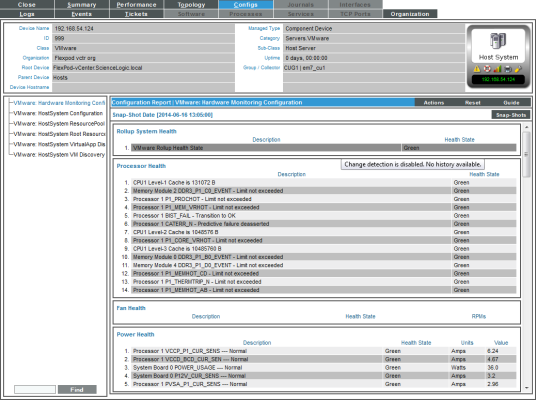Click the scroll-down arrow of the report

[527, 388]
